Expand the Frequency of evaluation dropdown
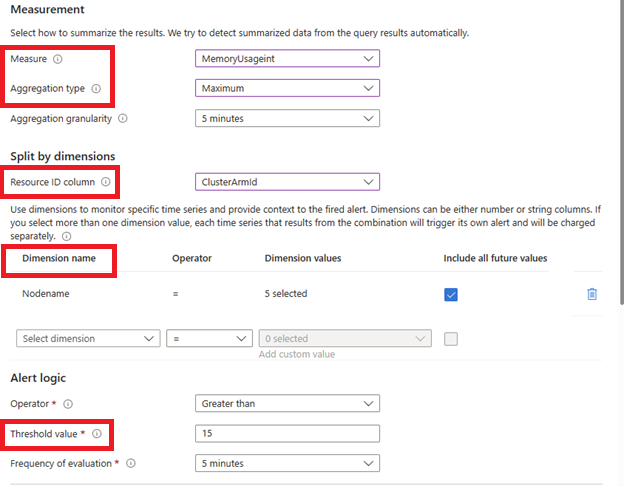This screenshot has width=624, height=486. click(287, 463)
